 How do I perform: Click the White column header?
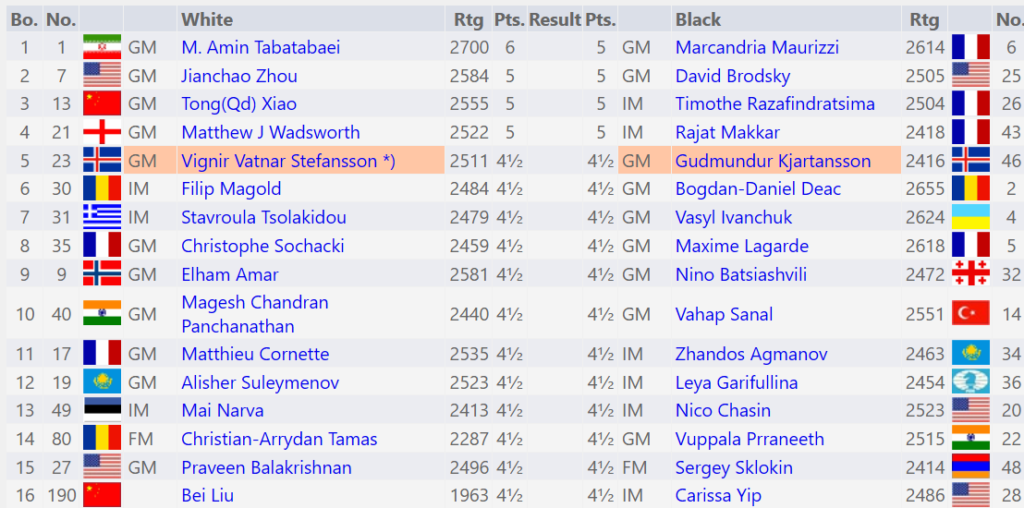pos(207,19)
